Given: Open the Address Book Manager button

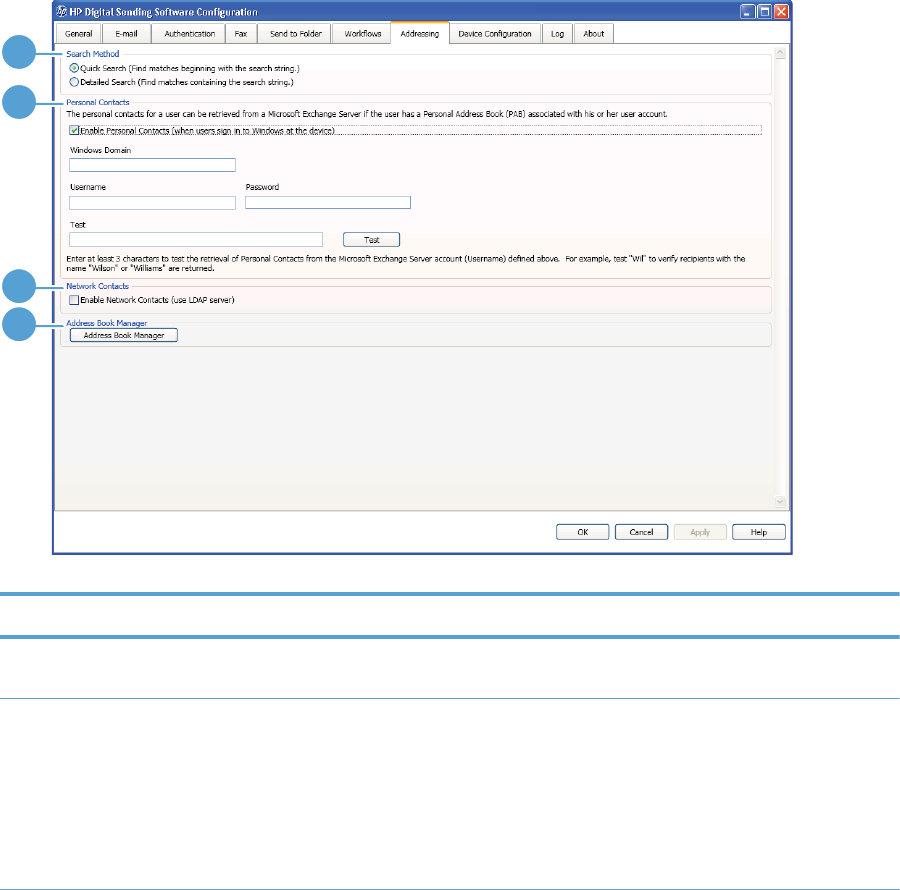Looking at the screenshot, I should (124, 335).
